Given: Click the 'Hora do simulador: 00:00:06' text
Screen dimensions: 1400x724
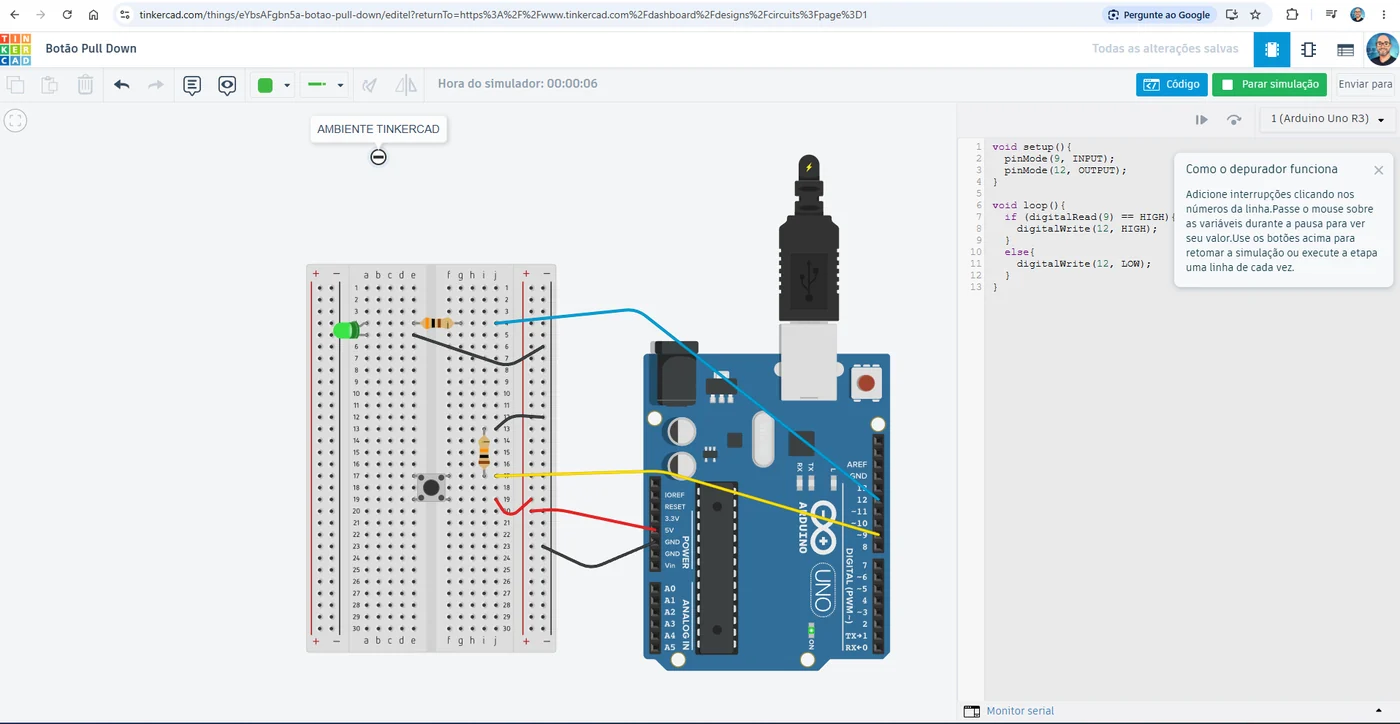Looking at the screenshot, I should pyautogui.click(x=518, y=84).
